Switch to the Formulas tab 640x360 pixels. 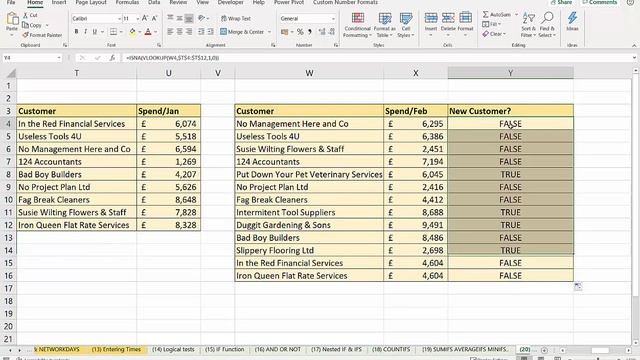tap(127, 2)
